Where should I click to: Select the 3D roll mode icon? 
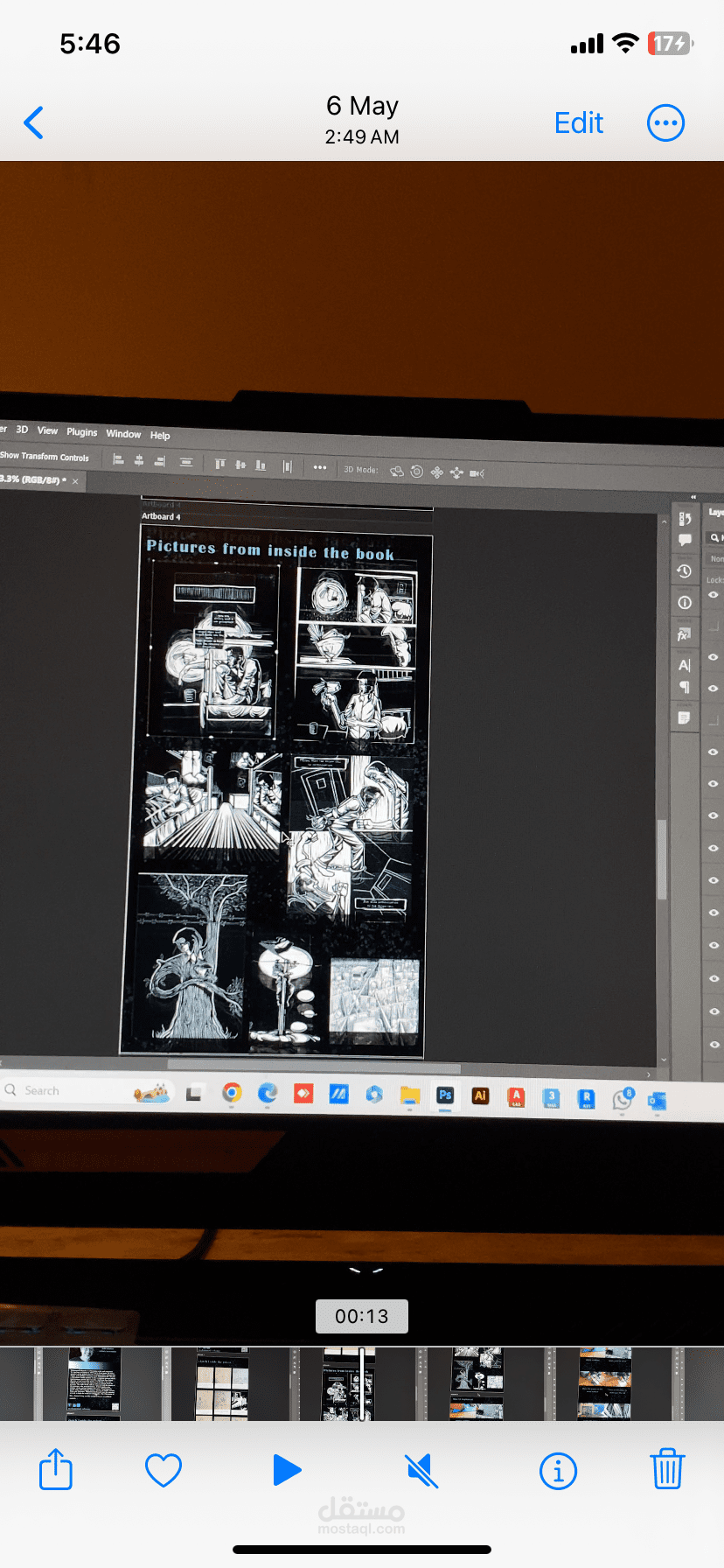pyautogui.click(x=417, y=472)
